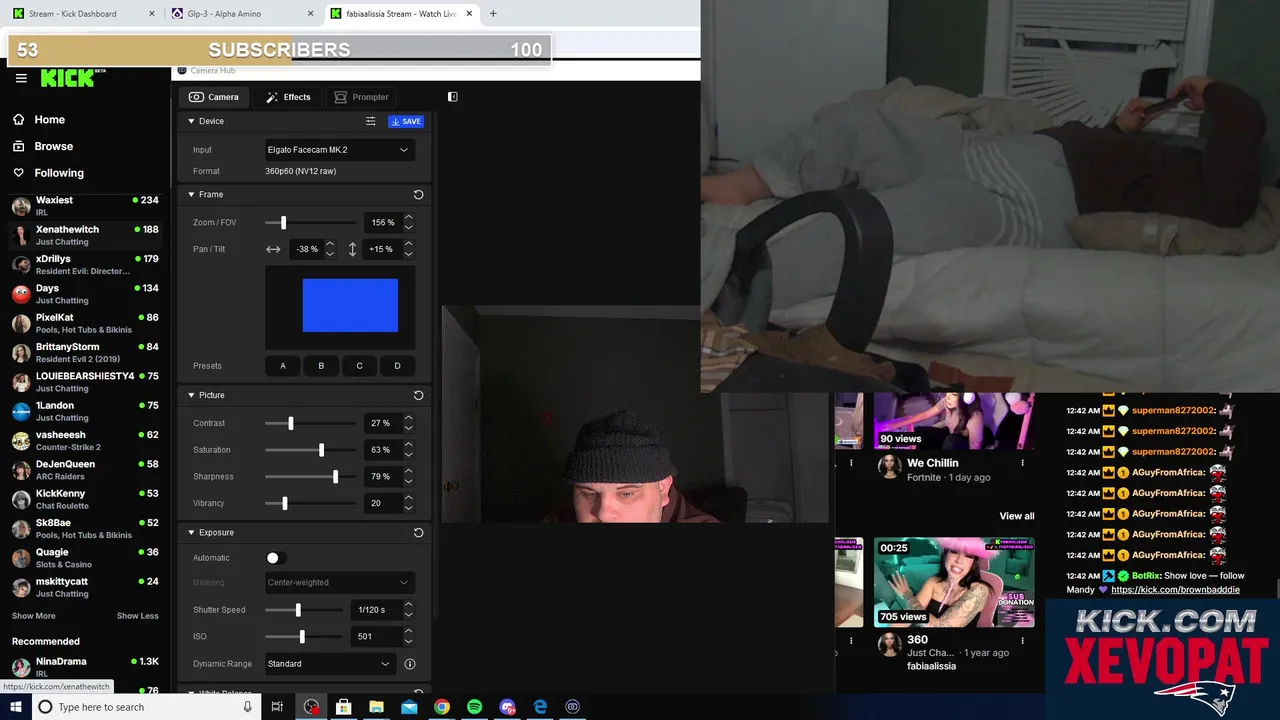The image size is (1280, 720).
Task: Toggle Automatic exposure switch
Action: click(x=276, y=558)
